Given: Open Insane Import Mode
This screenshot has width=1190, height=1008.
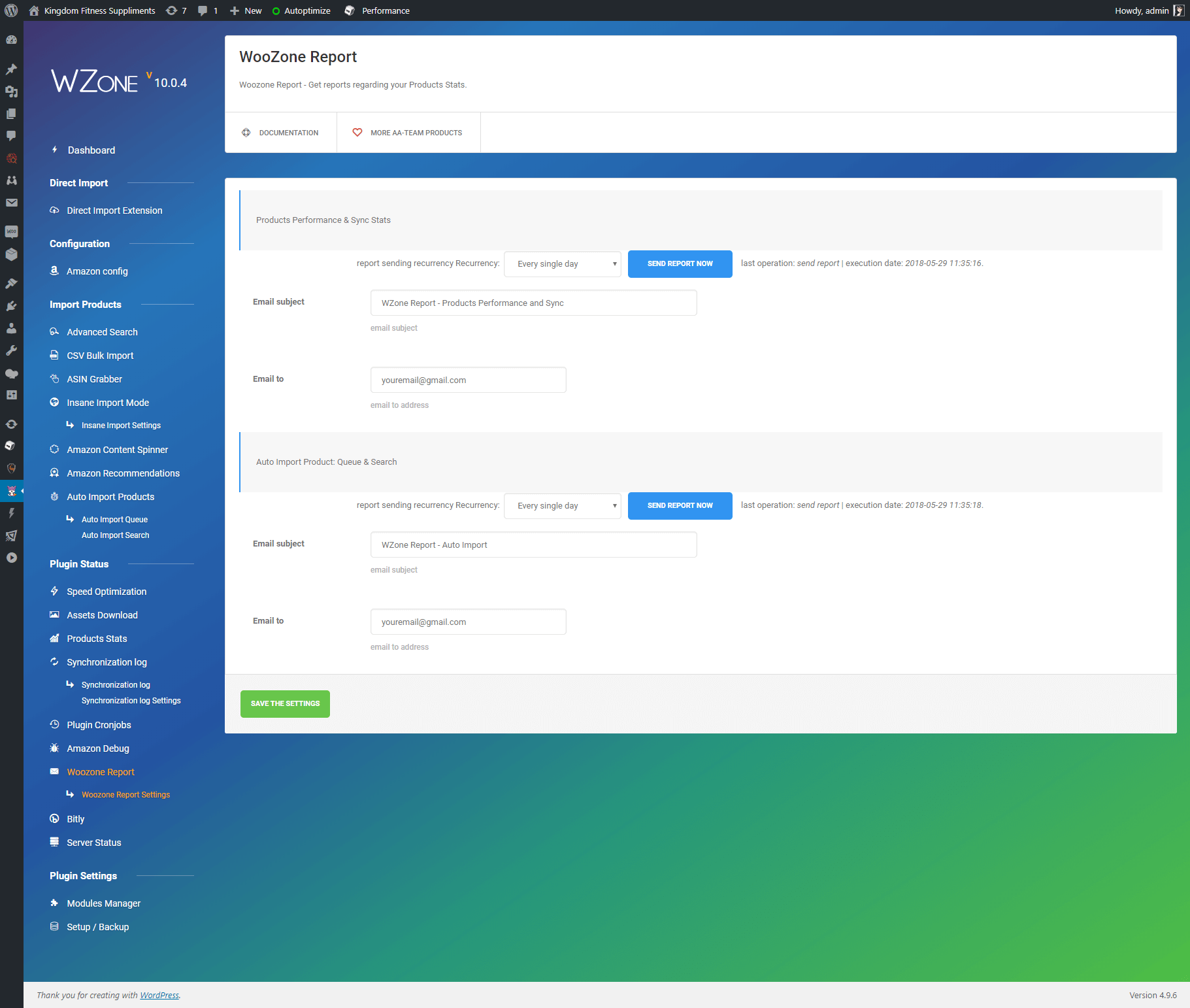Looking at the screenshot, I should pyautogui.click(x=108, y=403).
